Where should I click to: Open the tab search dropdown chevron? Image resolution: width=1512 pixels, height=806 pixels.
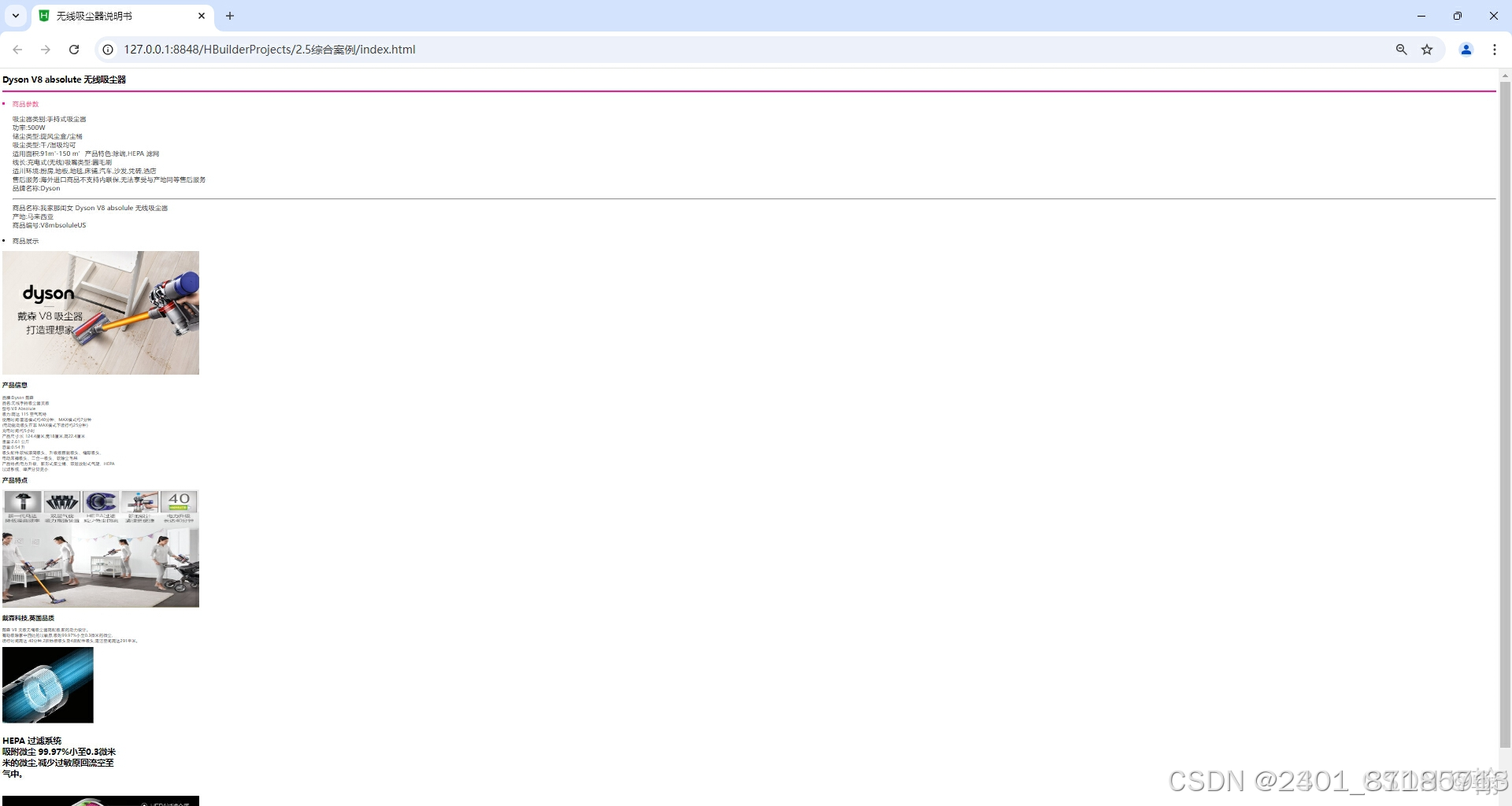[16, 16]
